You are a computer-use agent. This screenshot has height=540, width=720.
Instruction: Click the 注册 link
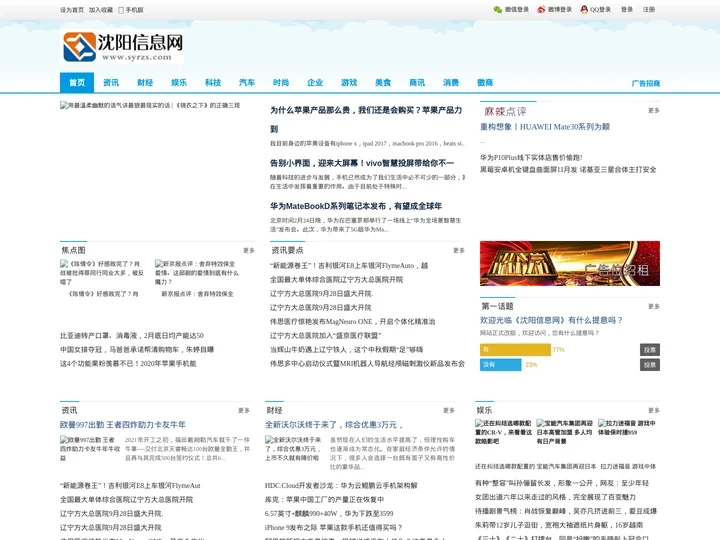(649, 10)
